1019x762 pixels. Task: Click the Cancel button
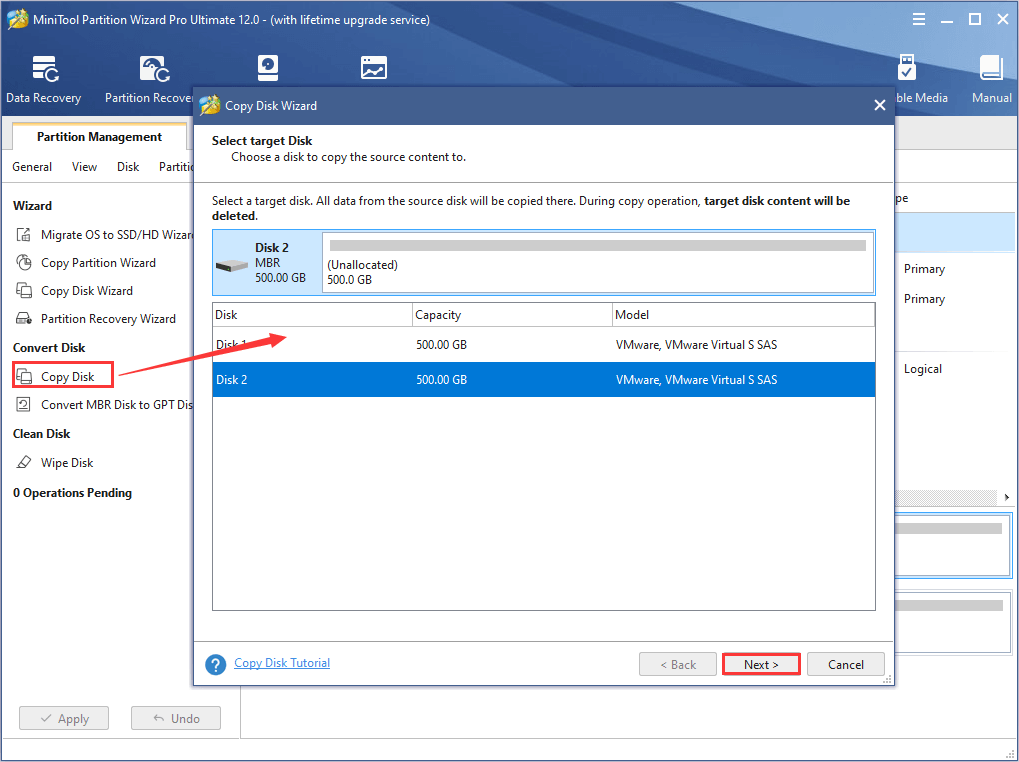point(845,665)
